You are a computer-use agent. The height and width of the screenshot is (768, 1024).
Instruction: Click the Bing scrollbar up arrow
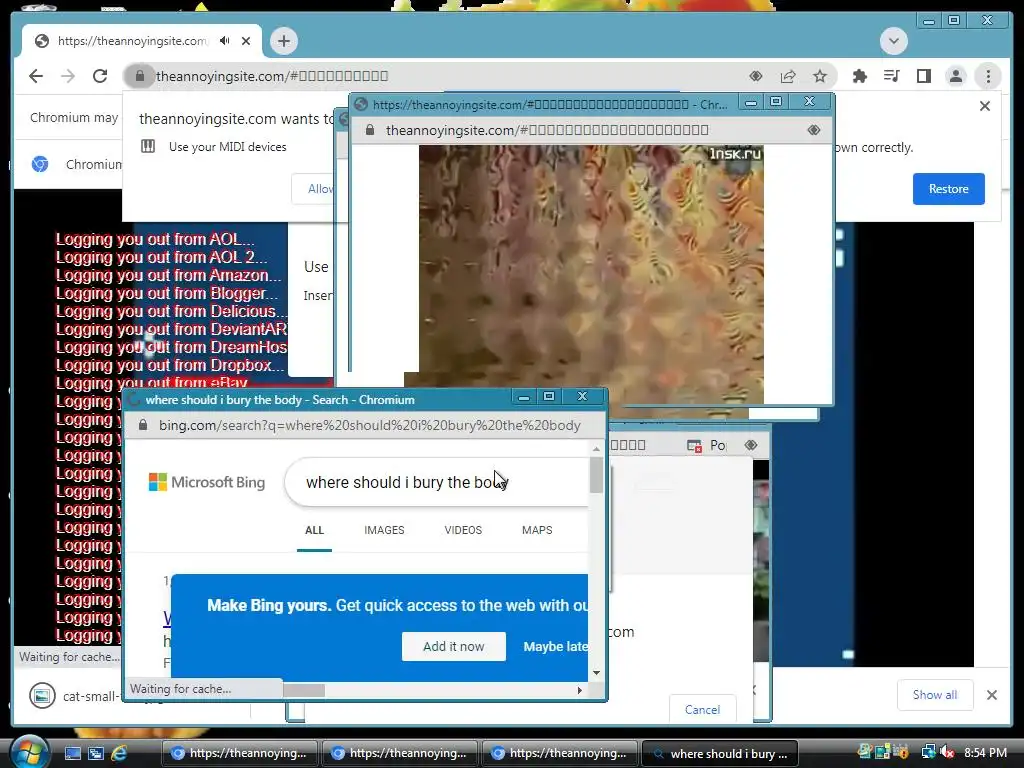pos(596,449)
